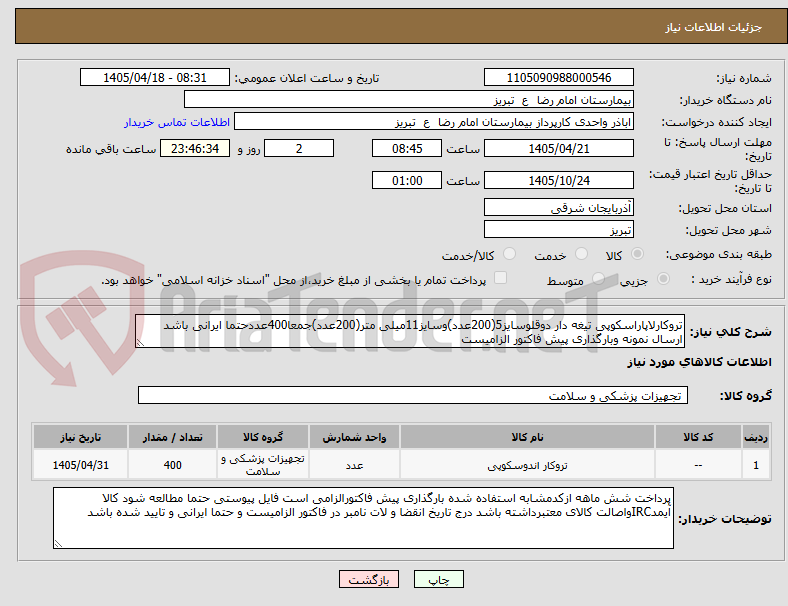Click the شرح کلی نیاز description text area
The width and height of the screenshot is (788, 606).
[410, 331]
